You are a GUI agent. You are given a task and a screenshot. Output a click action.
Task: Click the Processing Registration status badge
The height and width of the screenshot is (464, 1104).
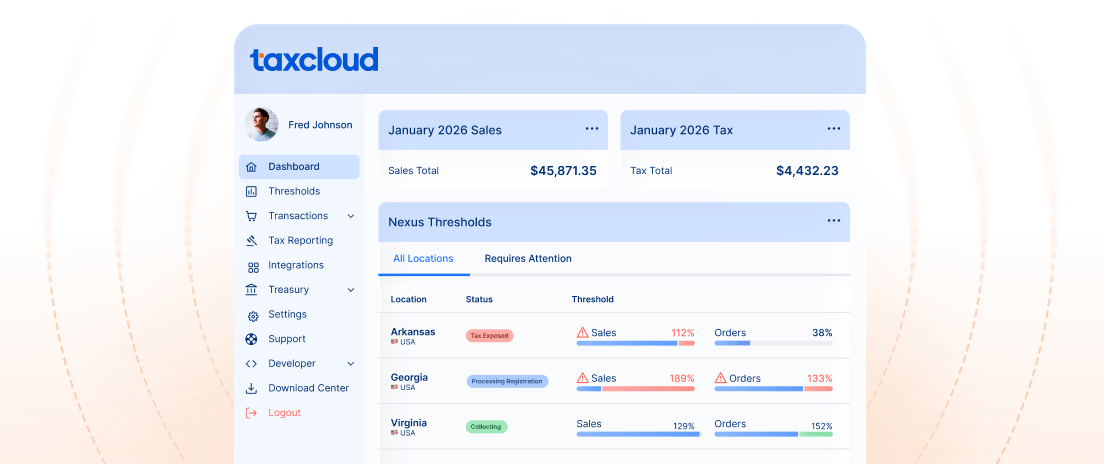point(507,381)
